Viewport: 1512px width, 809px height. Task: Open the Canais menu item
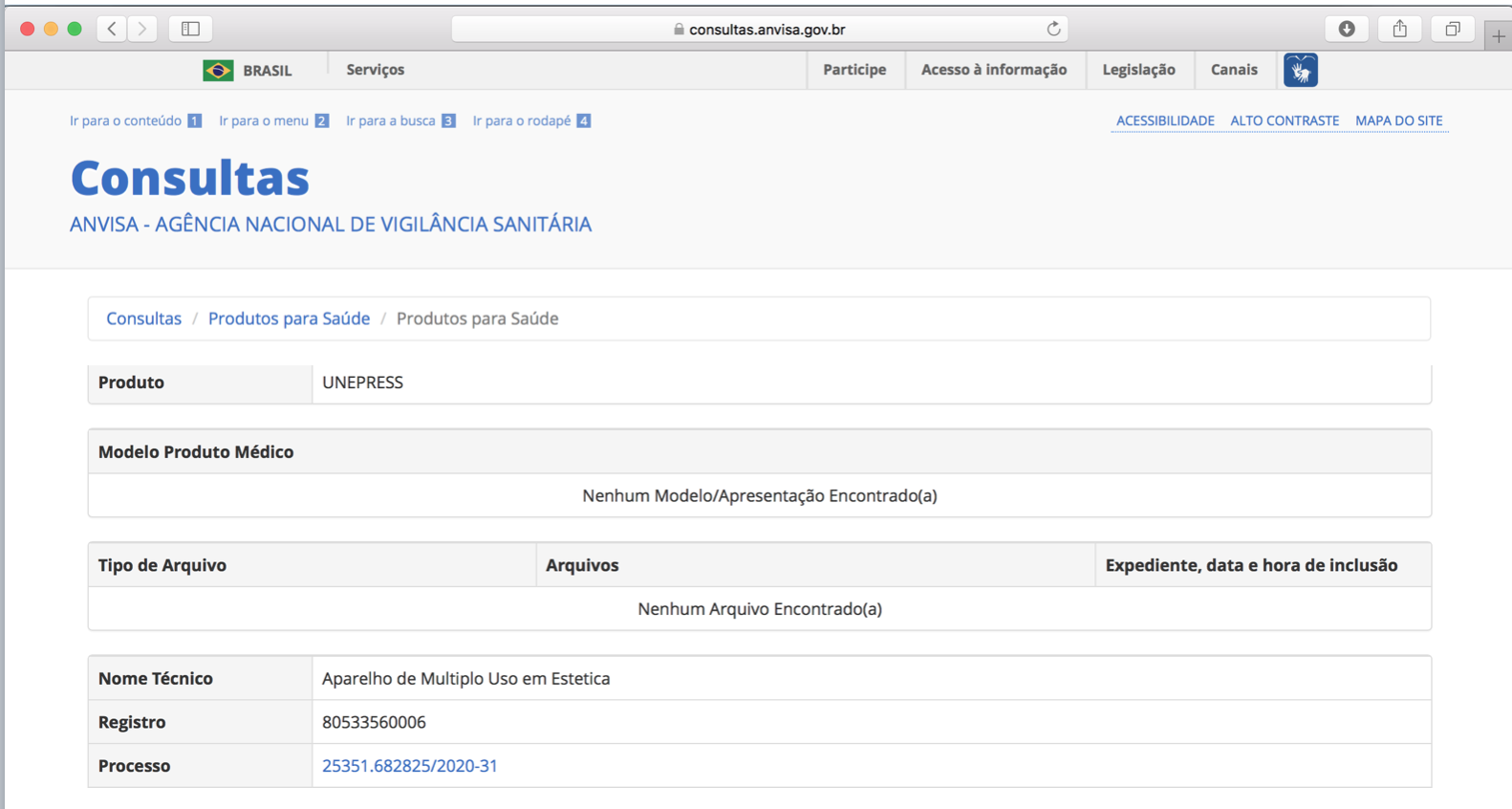(x=1234, y=70)
